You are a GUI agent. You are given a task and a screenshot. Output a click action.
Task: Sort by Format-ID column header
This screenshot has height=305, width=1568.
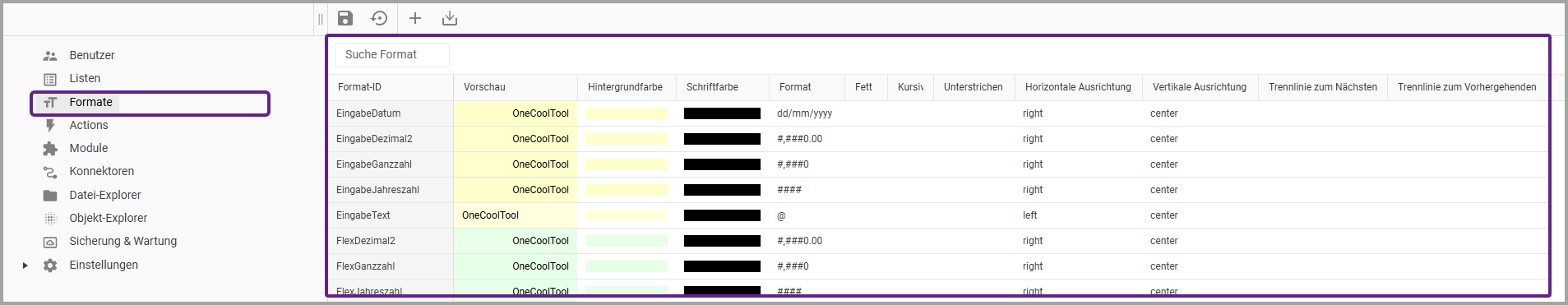(x=391, y=87)
